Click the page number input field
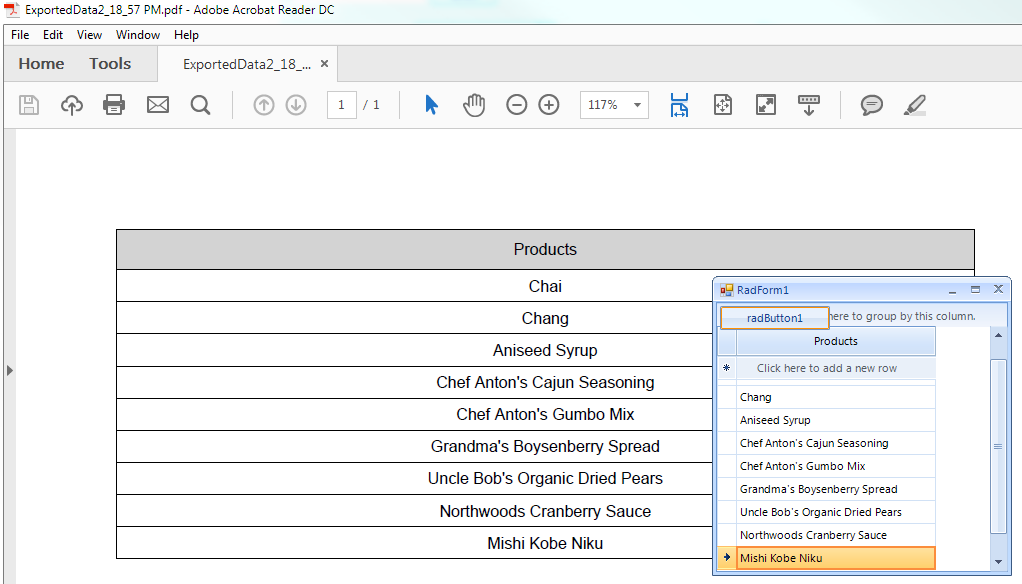The image size is (1022, 584). pos(341,105)
